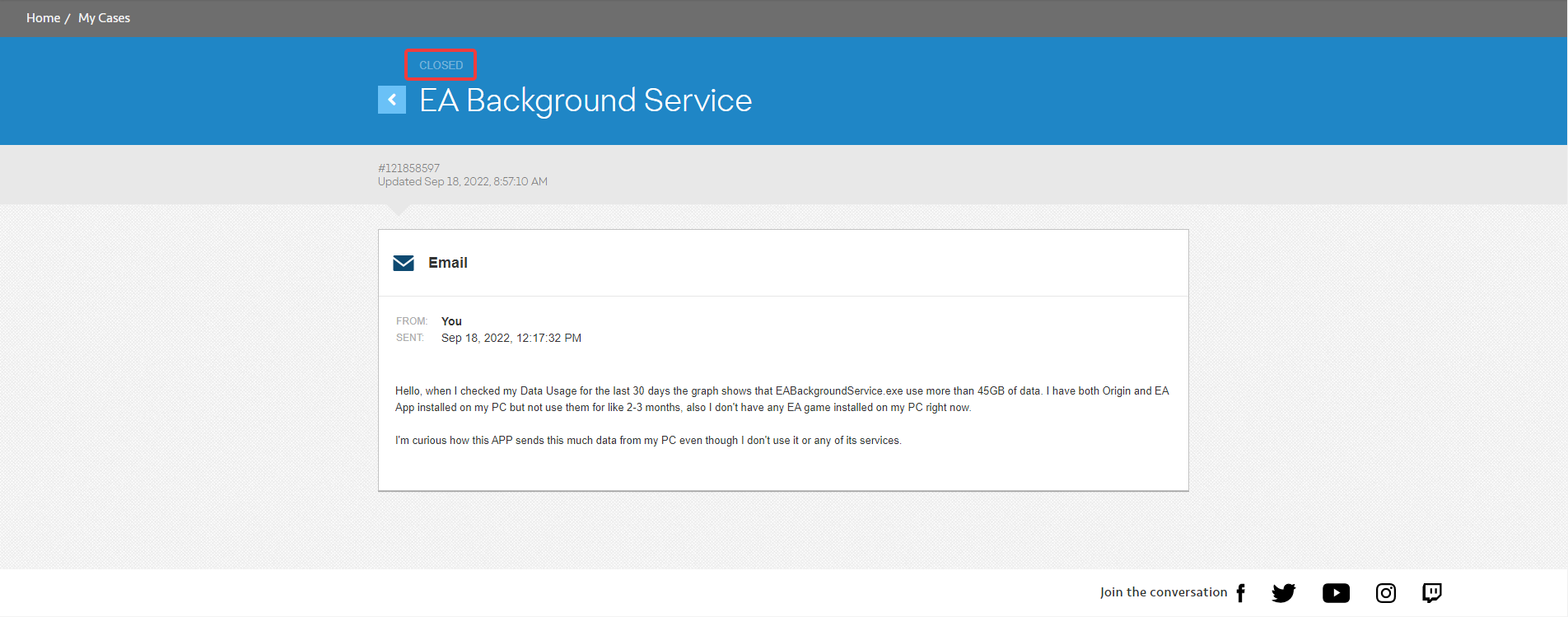
Task: Click the envelope Email icon
Action: (404, 263)
